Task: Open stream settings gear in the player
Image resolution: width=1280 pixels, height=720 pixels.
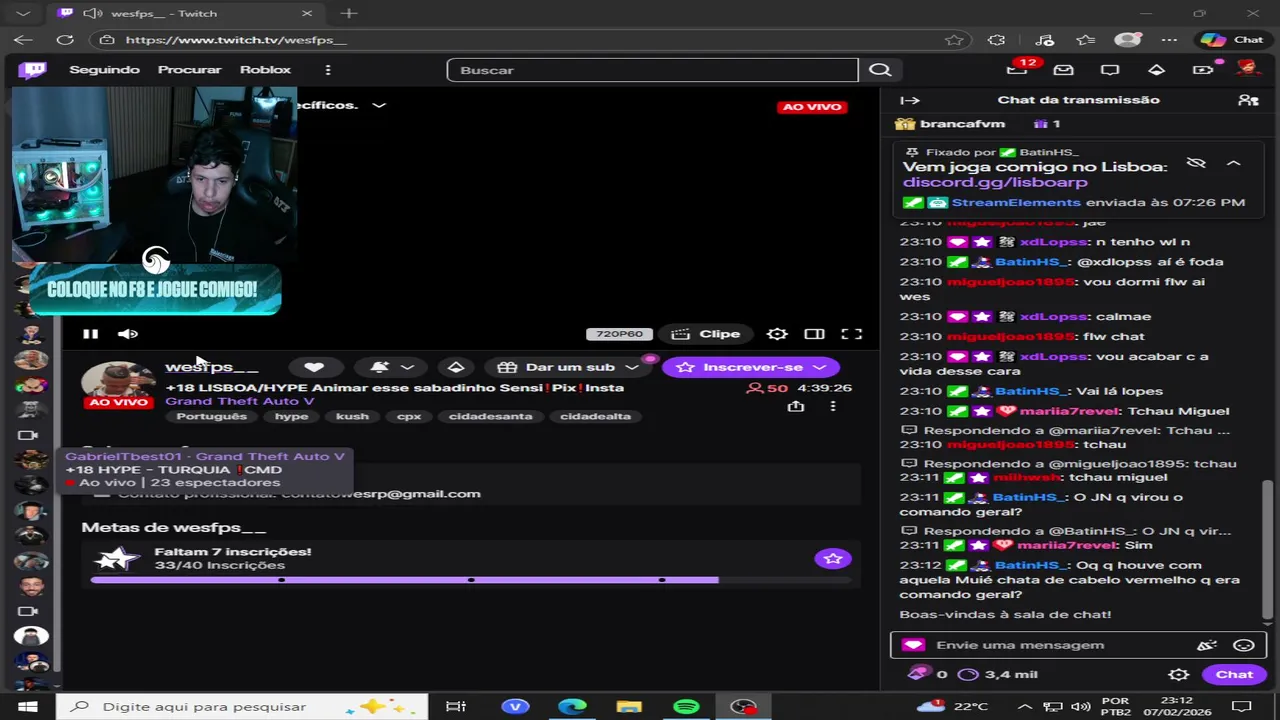Action: (777, 334)
